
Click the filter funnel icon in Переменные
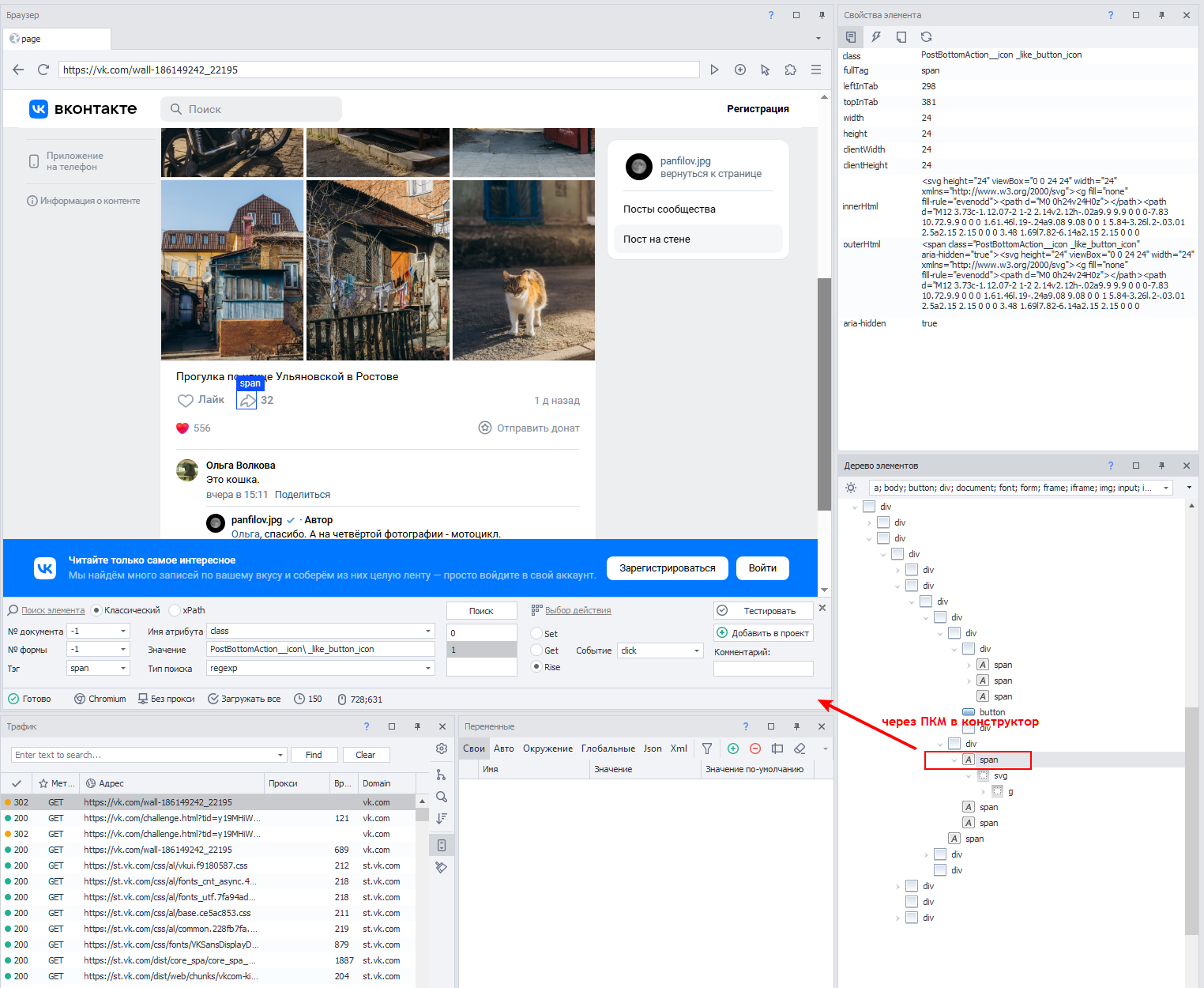coord(707,749)
